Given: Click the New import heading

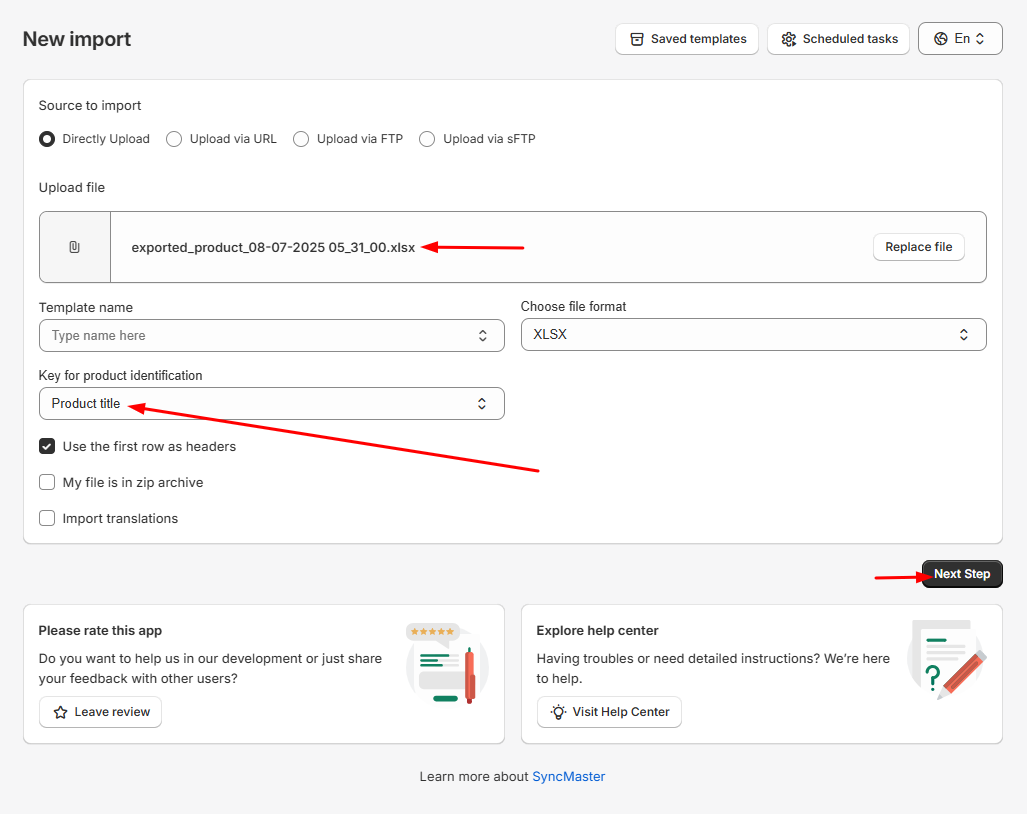Looking at the screenshot, I should click(77, 39).
